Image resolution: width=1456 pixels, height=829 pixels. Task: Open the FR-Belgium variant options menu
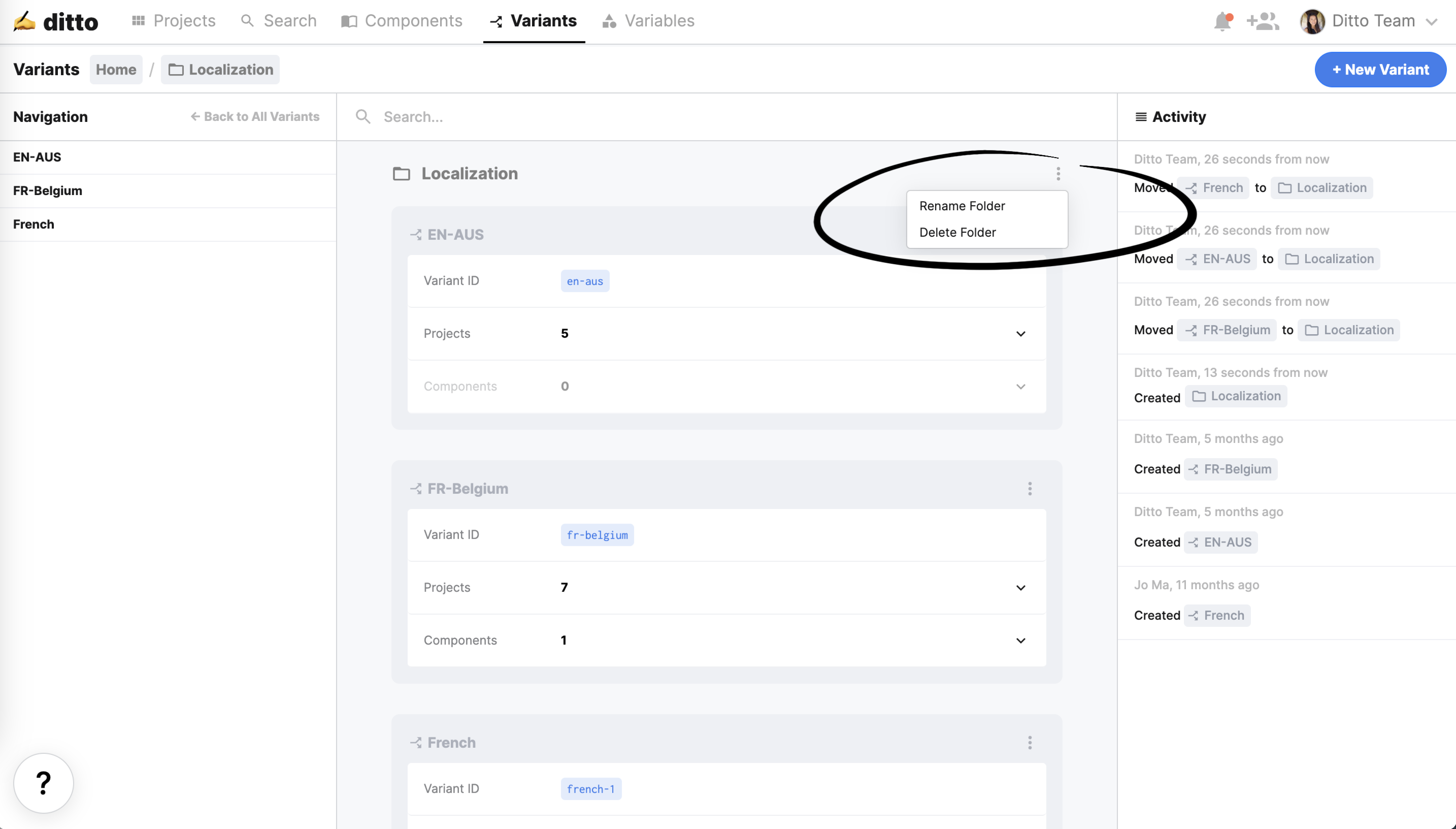point(1029,489)
